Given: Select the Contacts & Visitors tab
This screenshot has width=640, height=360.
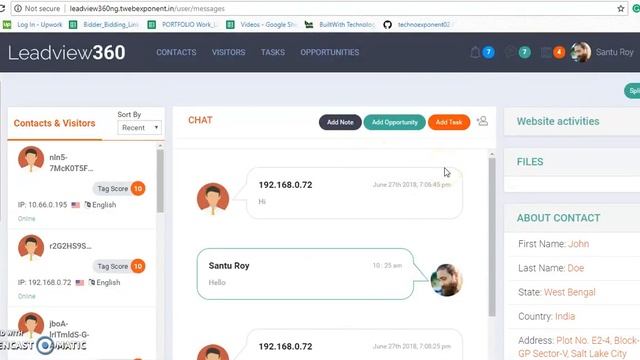Looking at the screenshot, I should pyautogui.click(x=54, y=123).
